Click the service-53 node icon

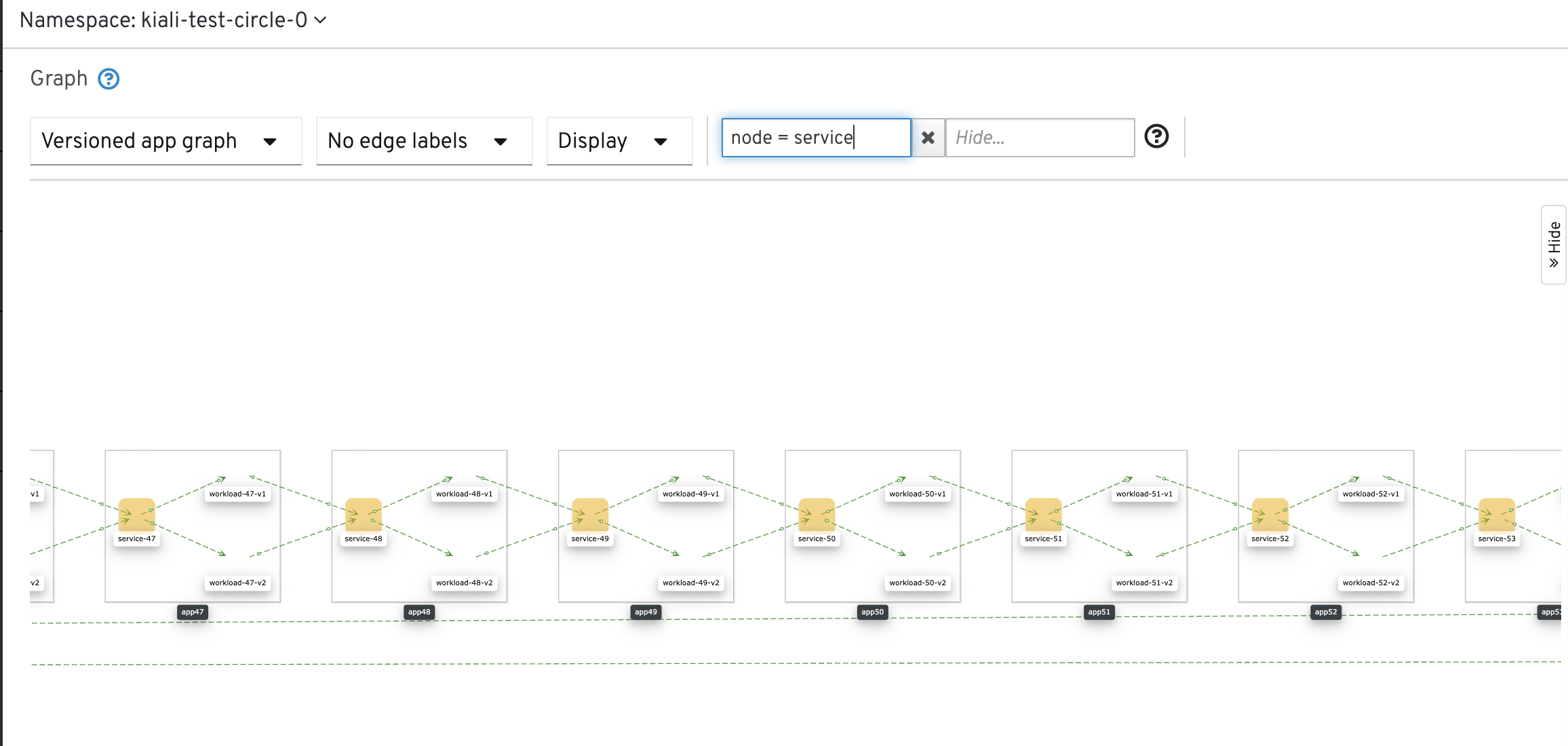tap(1496, 515)
